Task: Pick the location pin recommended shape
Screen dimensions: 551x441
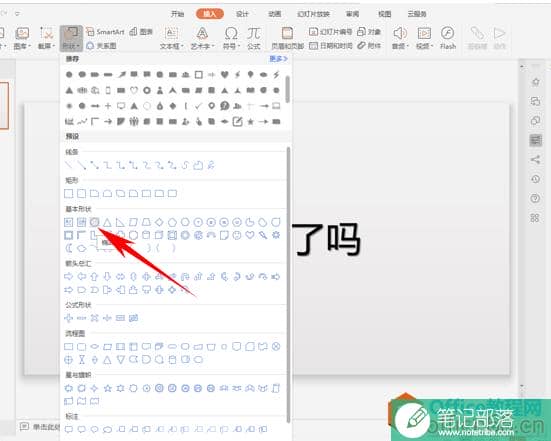Action: (212, 106)
